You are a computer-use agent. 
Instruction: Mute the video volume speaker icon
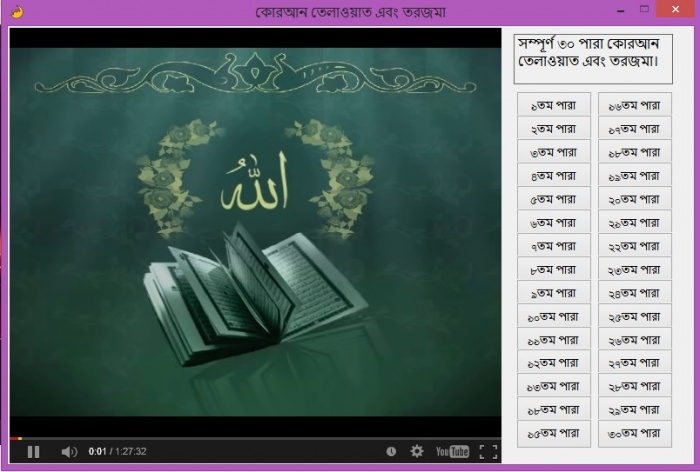69,452
